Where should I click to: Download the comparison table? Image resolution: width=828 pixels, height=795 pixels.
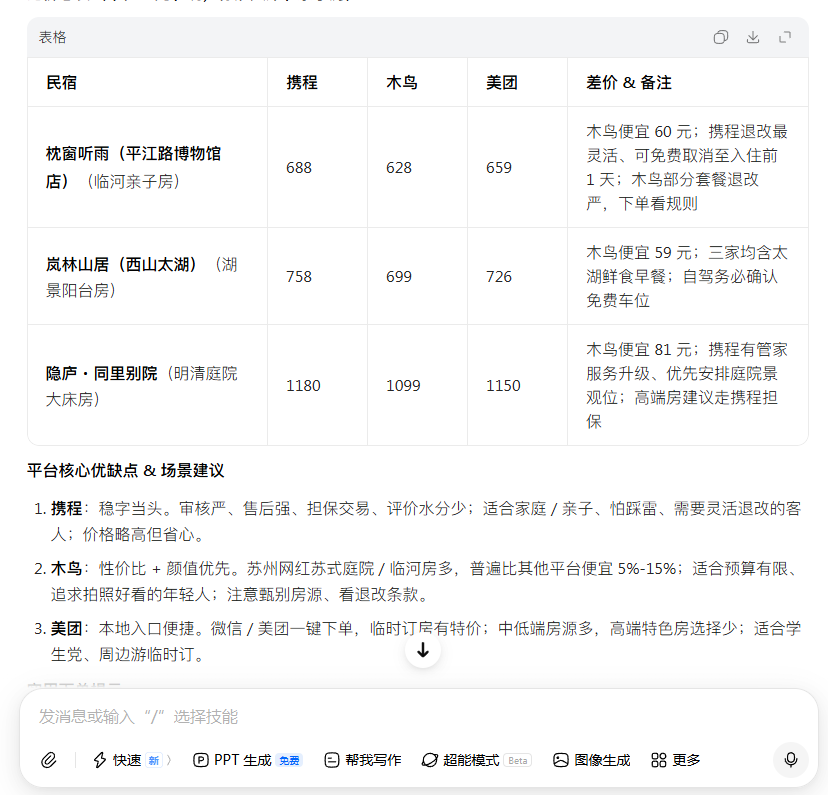click(x=751, y=37)
